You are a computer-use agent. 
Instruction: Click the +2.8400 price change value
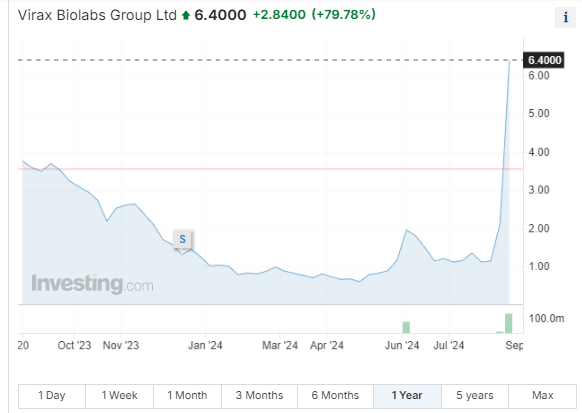(x=279, y=15)
